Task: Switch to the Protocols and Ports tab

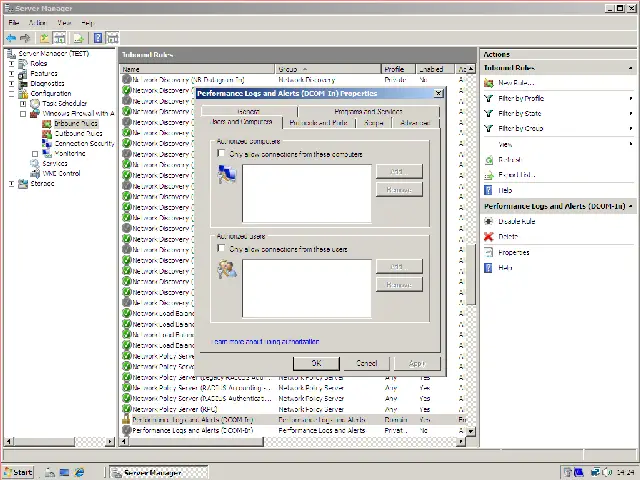Action: pyautogui.click(x=318, y=122)
